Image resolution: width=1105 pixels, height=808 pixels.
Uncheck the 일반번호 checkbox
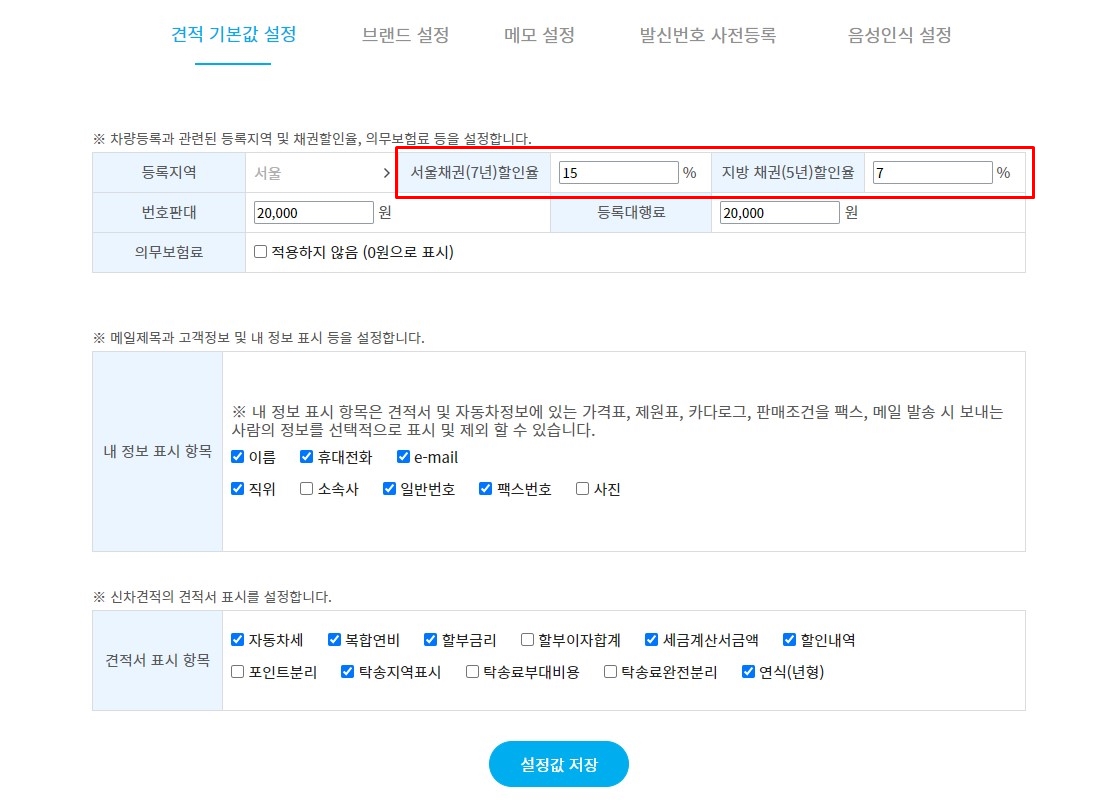389,488
